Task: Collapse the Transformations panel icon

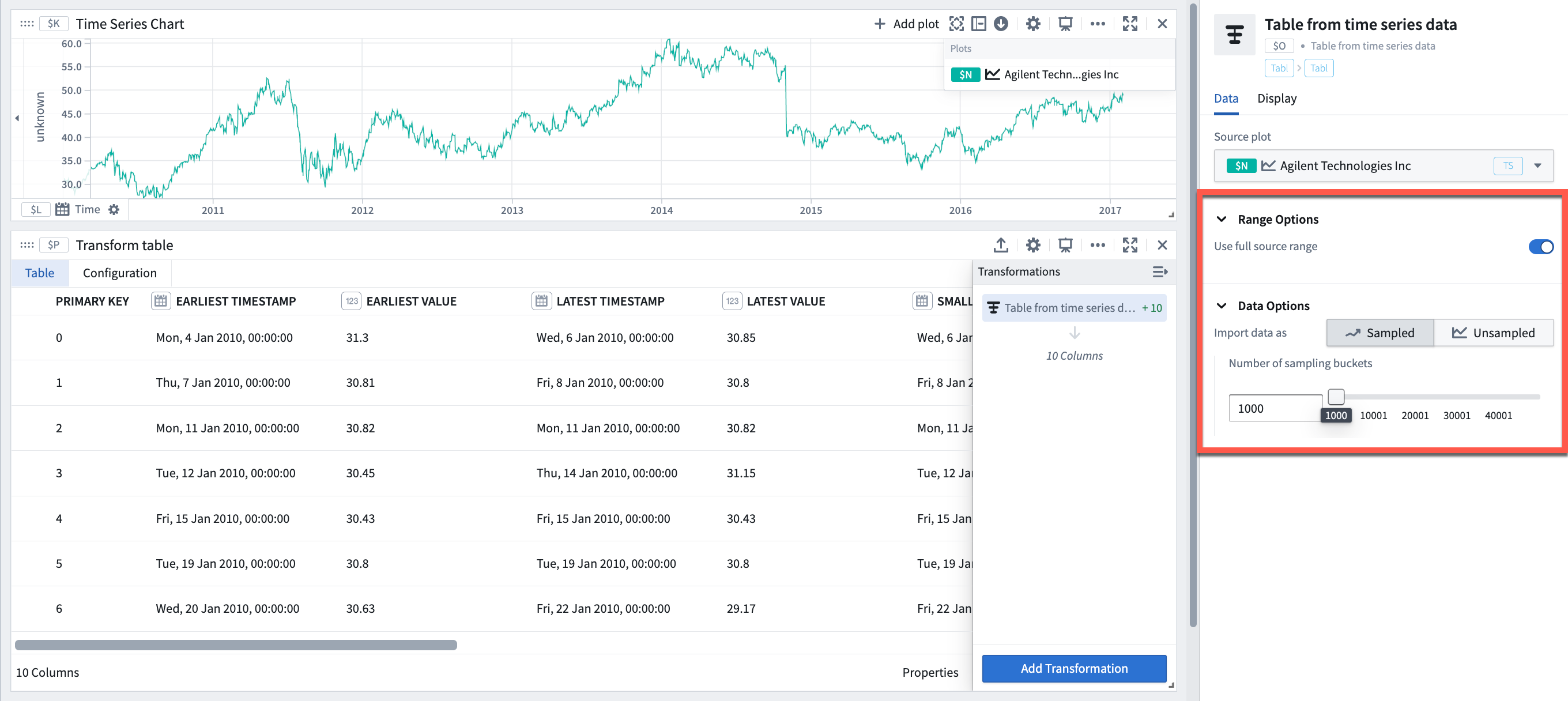Action: pyautogui.click(x=1159, y=272)
